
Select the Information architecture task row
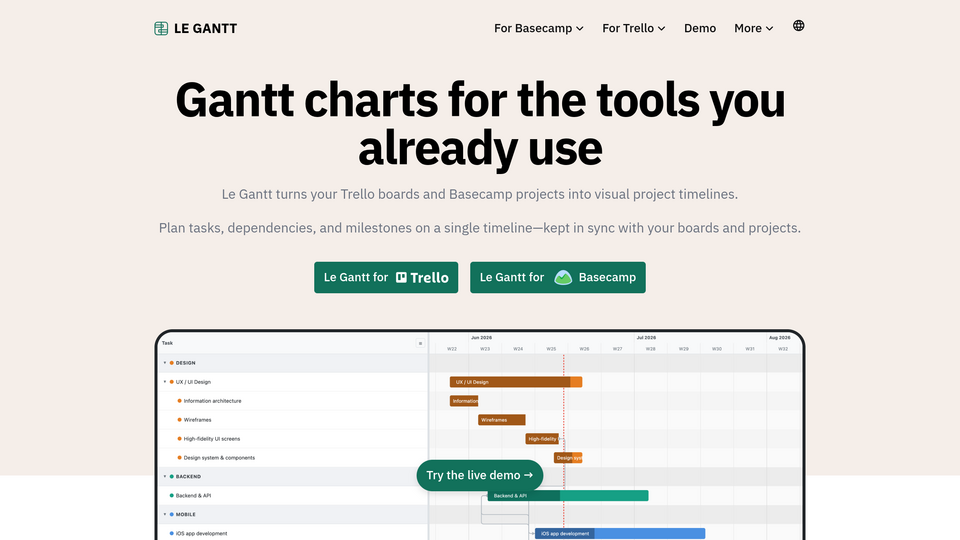293,401
